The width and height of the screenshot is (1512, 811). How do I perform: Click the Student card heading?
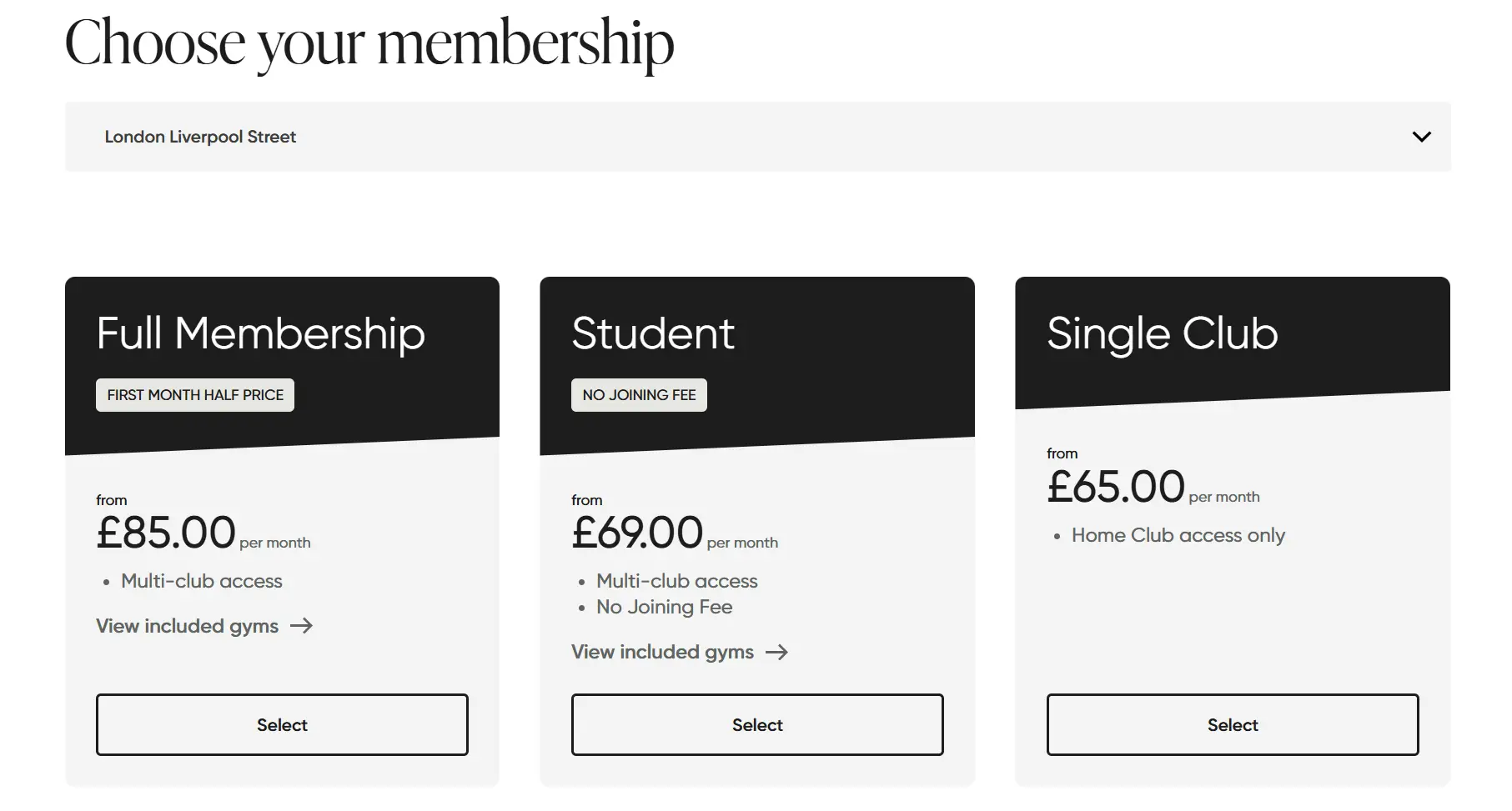click(653, 333)
